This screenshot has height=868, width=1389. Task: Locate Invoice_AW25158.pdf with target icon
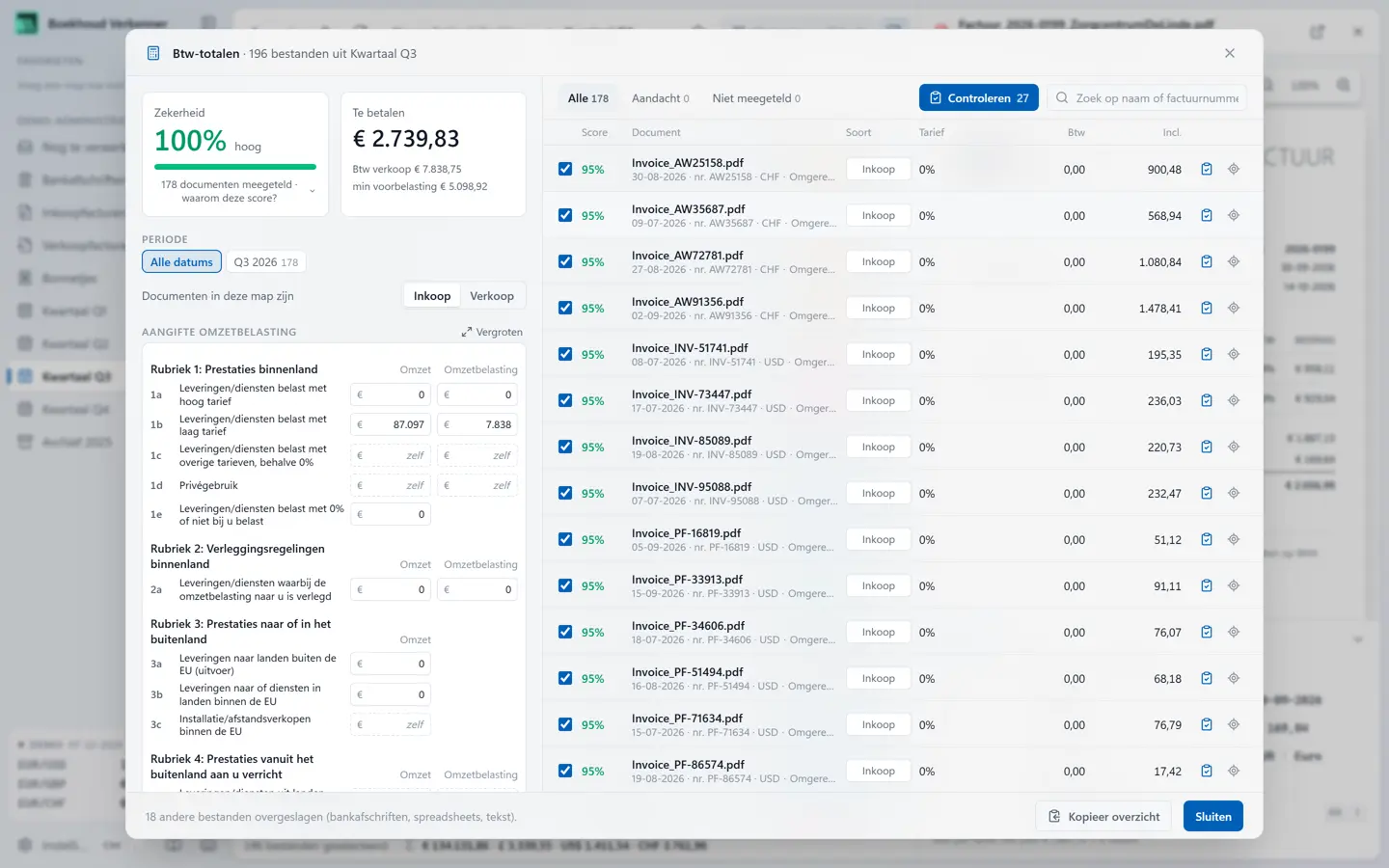1233,169
